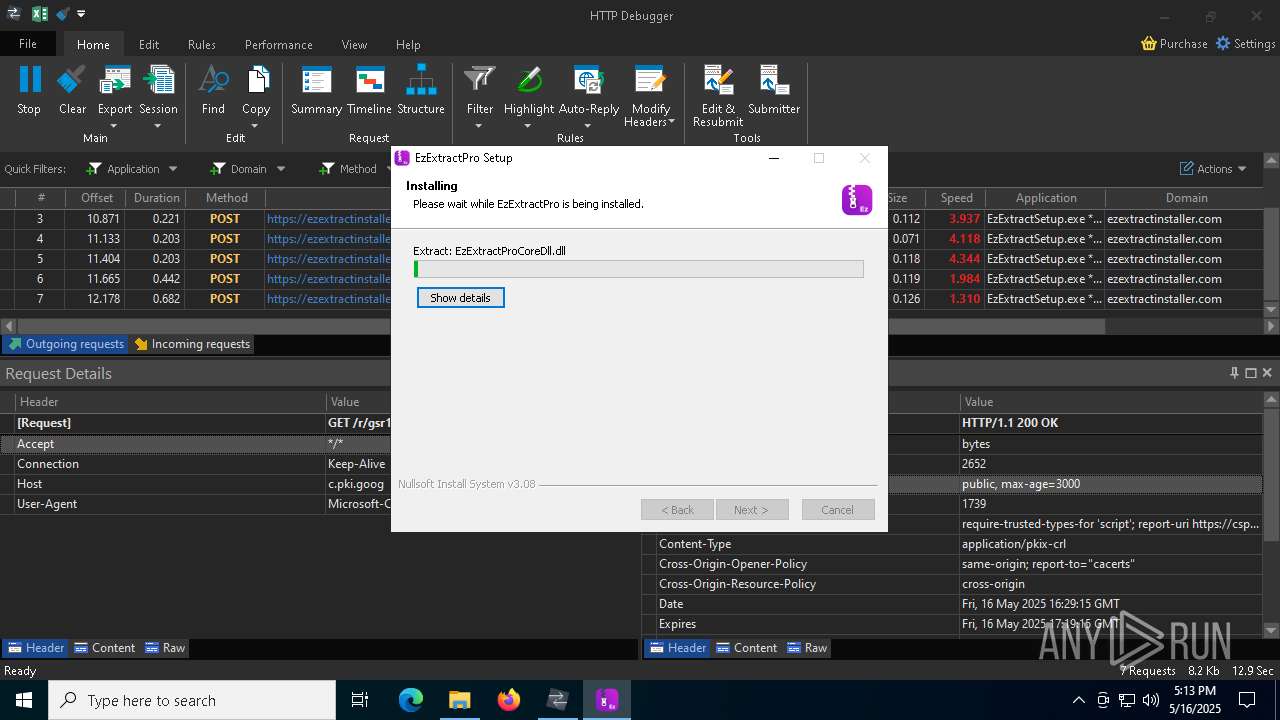Expand the Filter dropdown arrow

point(479,126)
